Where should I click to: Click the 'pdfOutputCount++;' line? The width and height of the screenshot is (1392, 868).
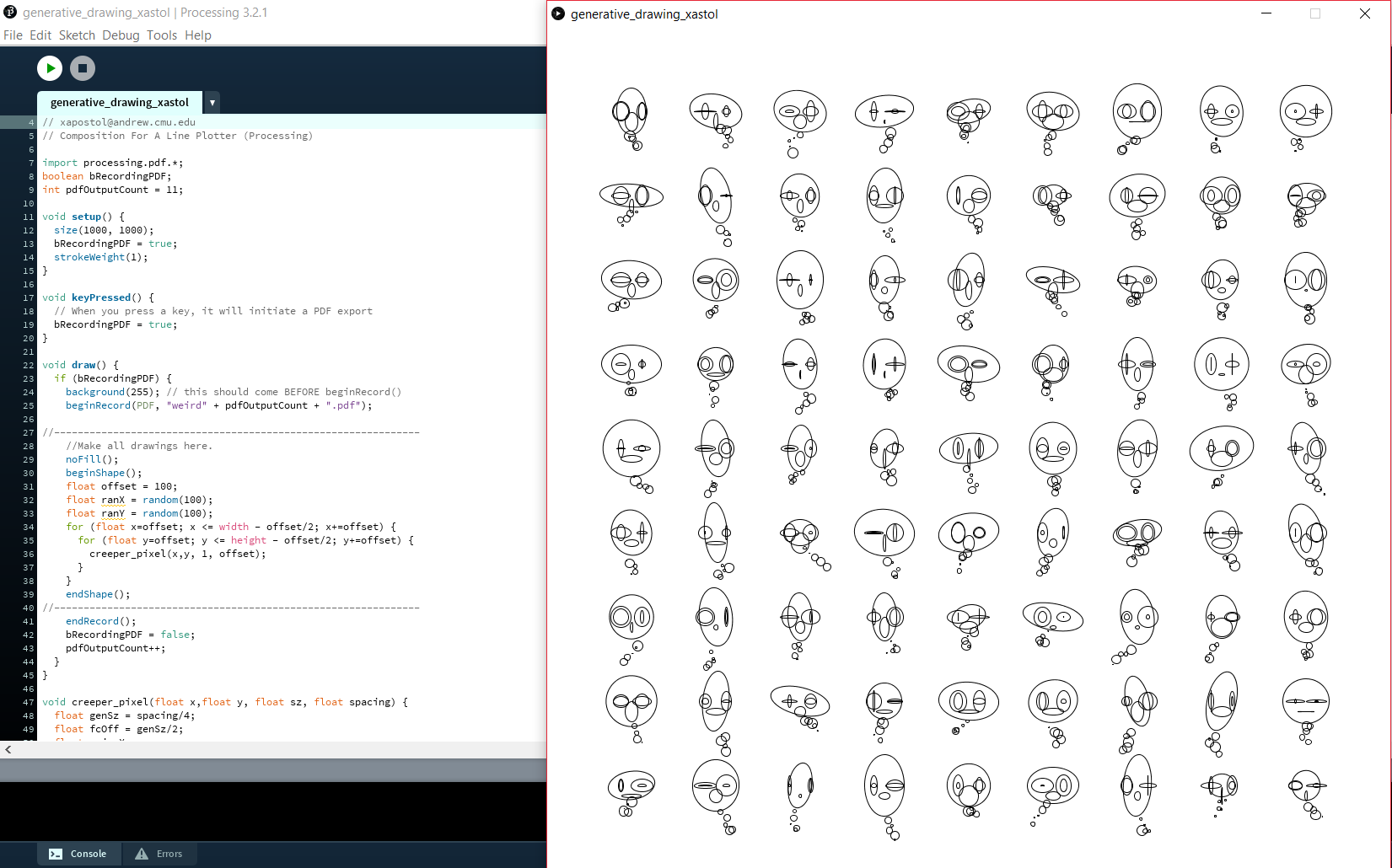116,648
